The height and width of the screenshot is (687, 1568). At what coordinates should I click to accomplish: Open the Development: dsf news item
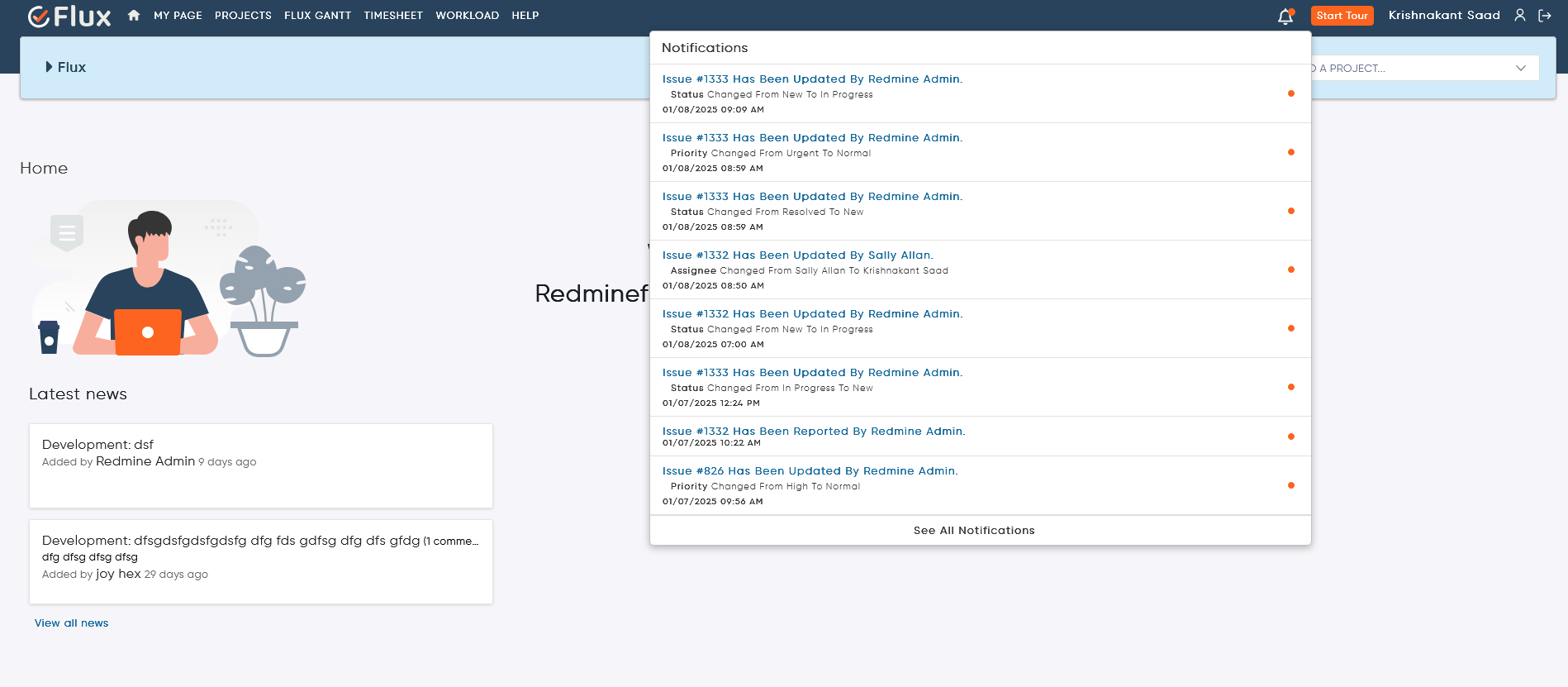pyautogui.click(x=97, y=445)
